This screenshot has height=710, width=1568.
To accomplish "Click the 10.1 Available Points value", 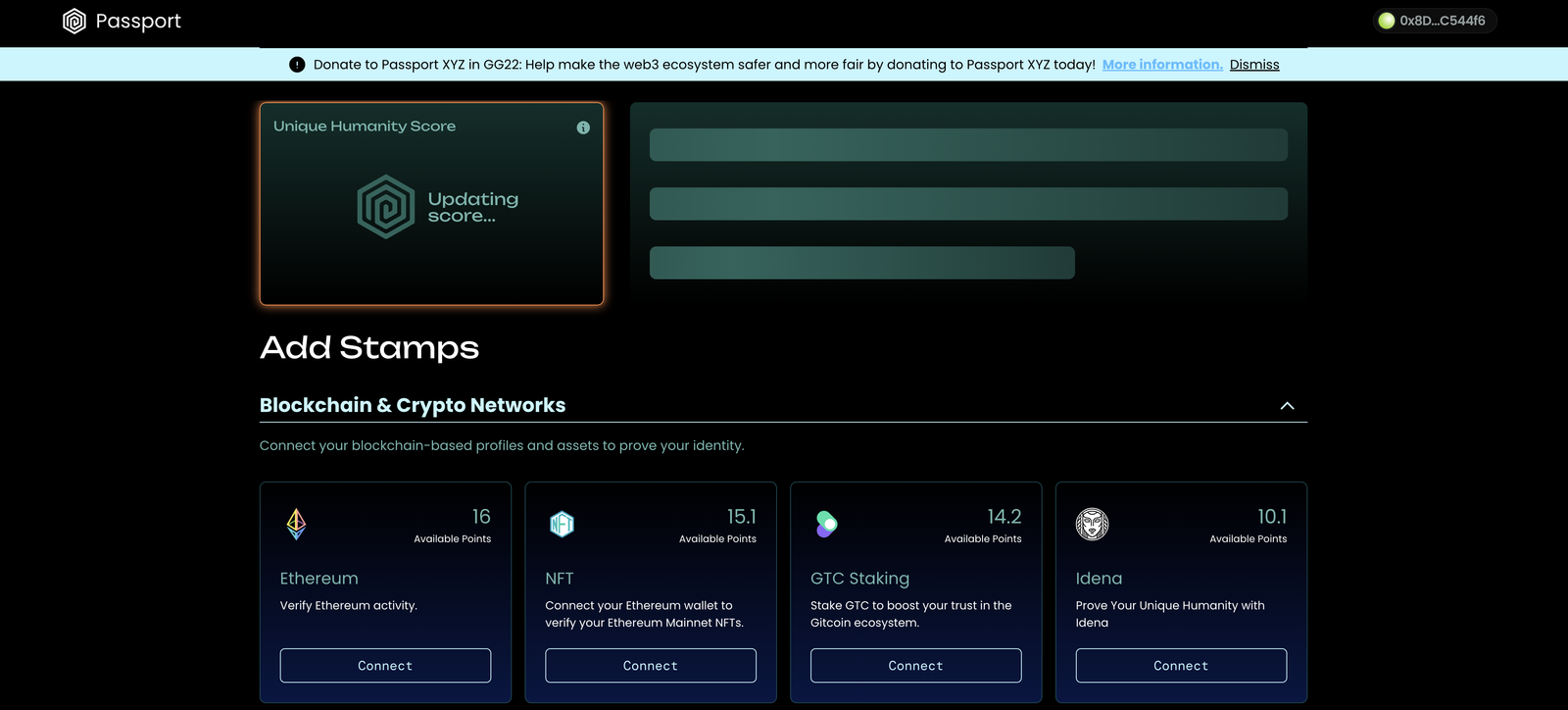I will [x=1272, y=517].
